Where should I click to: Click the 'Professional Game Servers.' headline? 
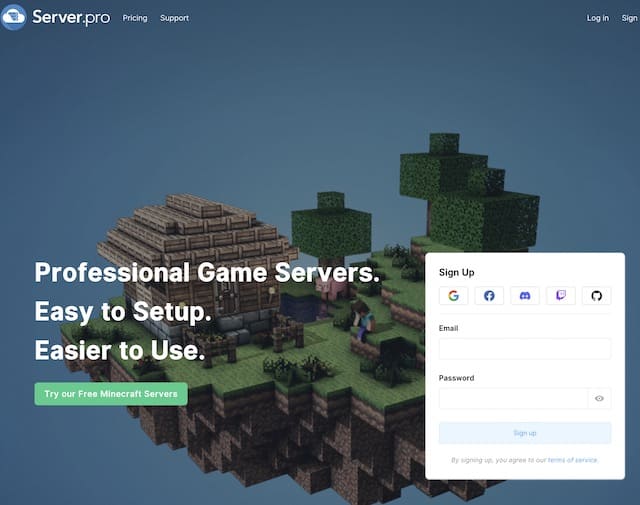(207, 272)
